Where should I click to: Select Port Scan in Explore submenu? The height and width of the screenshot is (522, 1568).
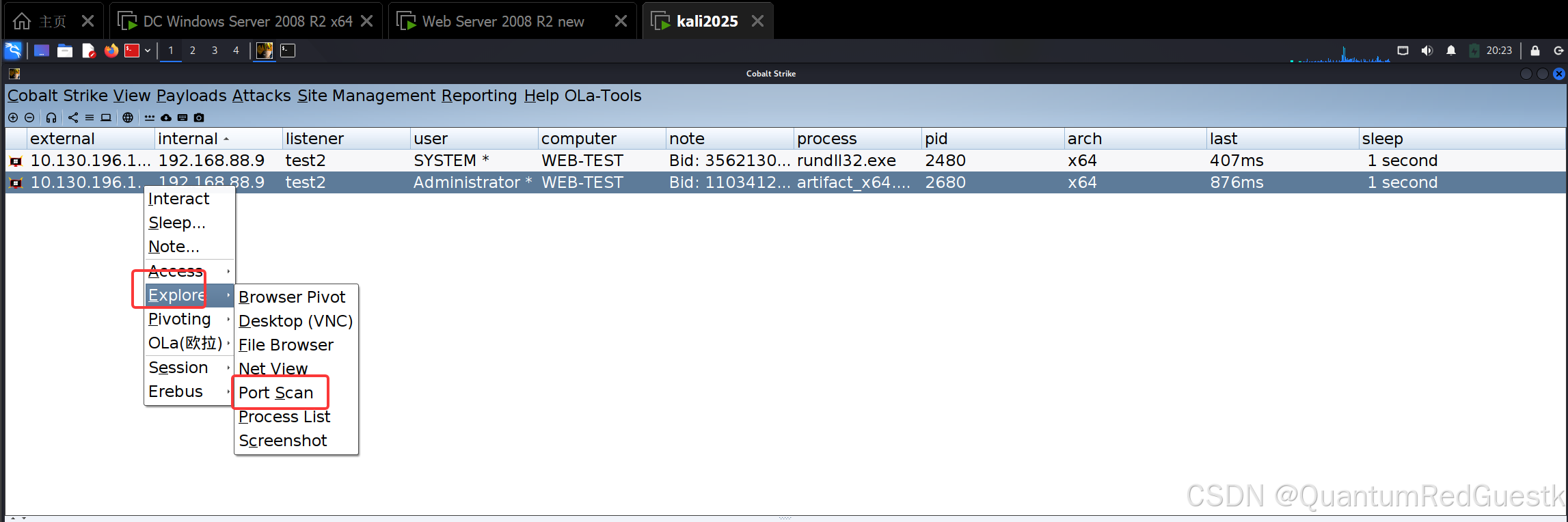click(296, 393)
